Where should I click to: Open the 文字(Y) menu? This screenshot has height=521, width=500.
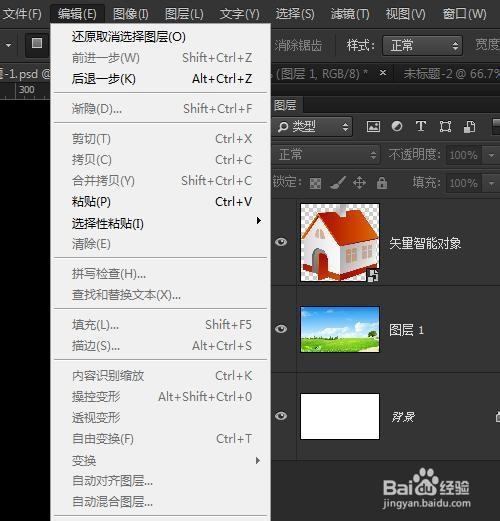(239, 14)
